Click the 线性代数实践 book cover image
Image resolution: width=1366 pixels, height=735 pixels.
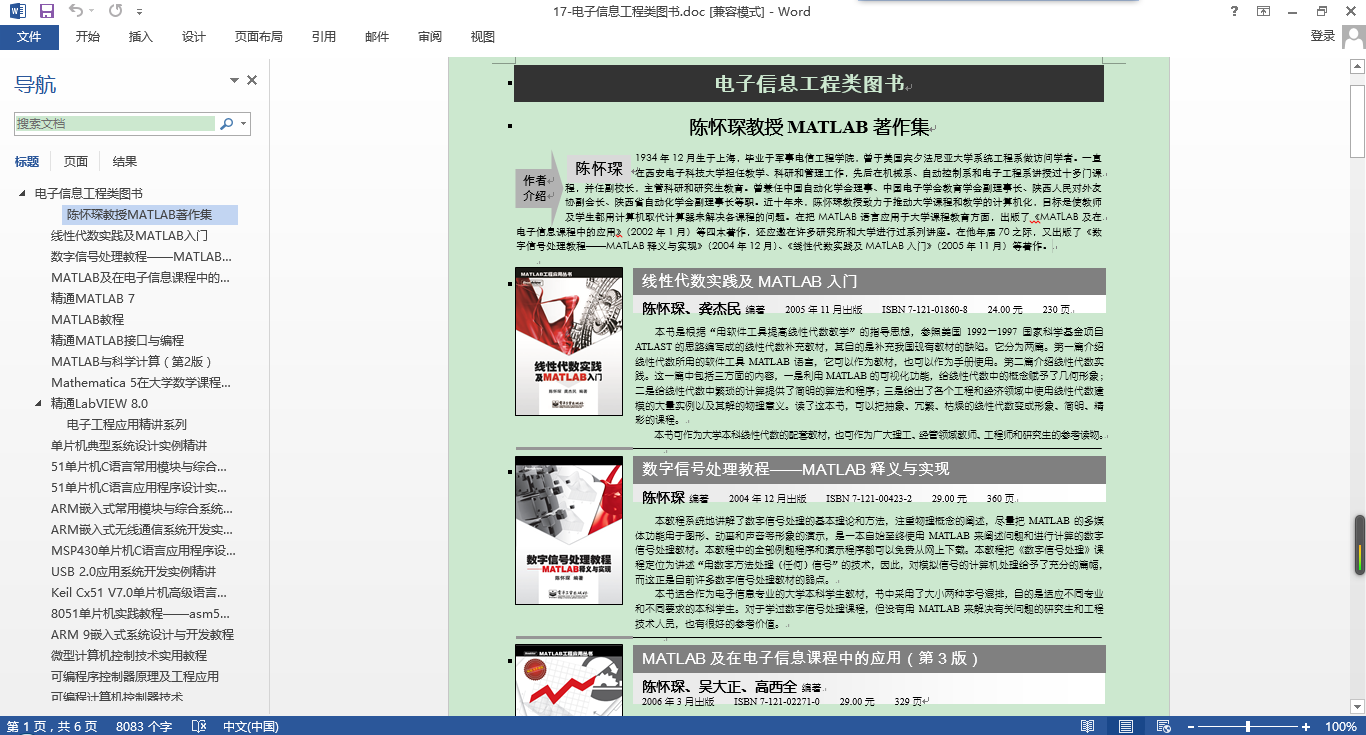click(569, 341)
